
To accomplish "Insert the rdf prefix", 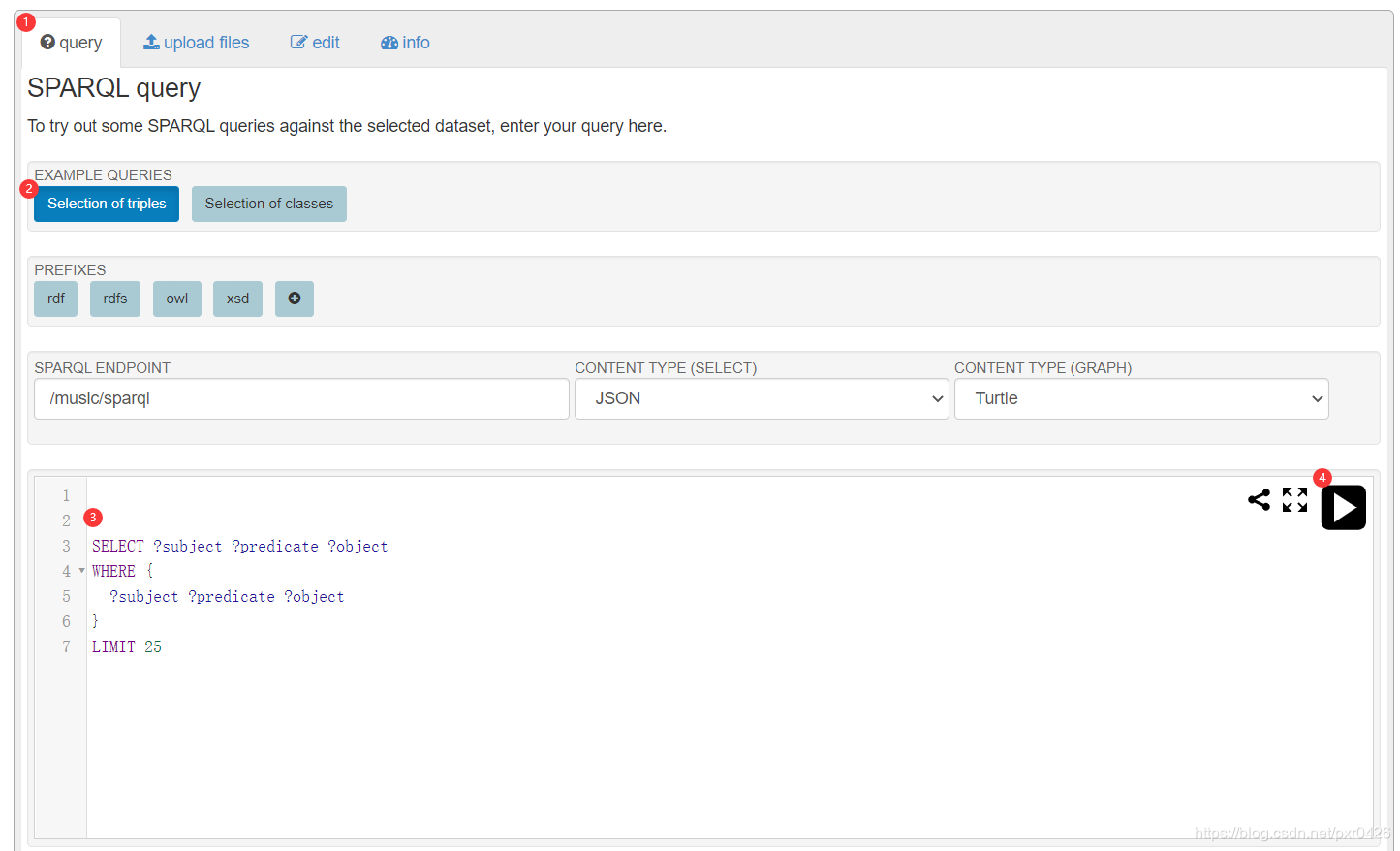I will 56,299.
